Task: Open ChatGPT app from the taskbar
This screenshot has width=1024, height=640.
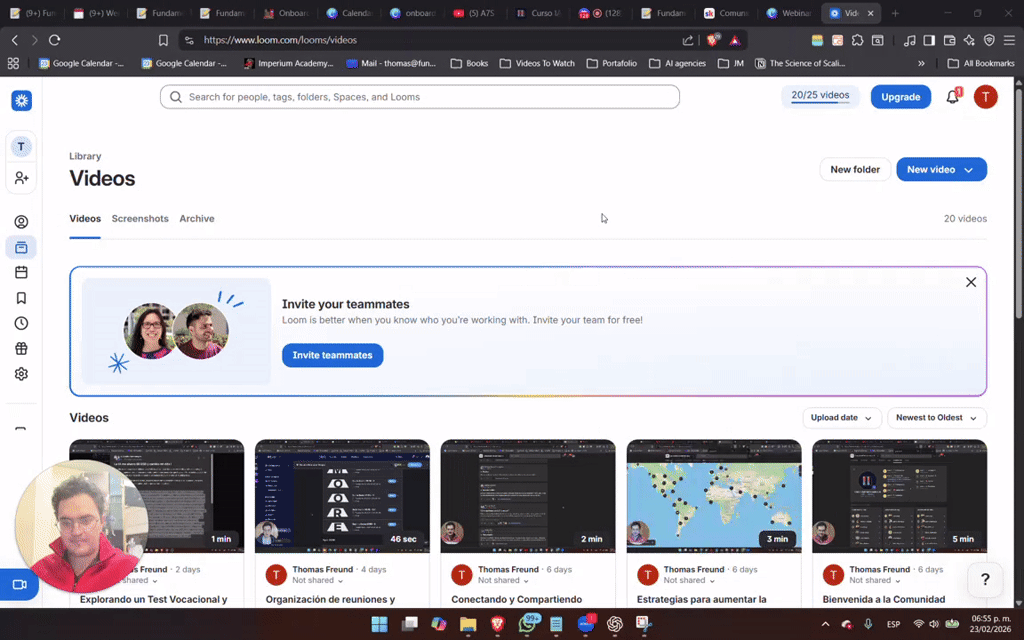Action: (x=615, y=624)
